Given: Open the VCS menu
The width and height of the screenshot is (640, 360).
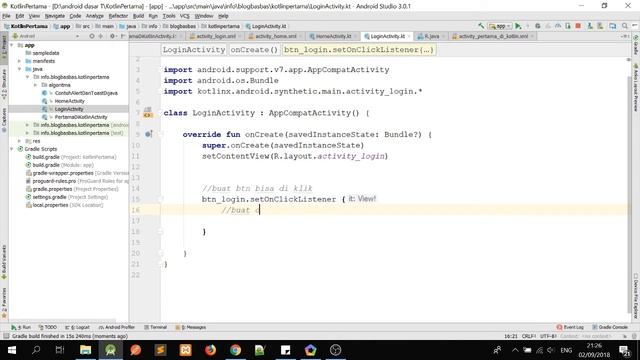Looking at the screenshot, I should 184,16.
